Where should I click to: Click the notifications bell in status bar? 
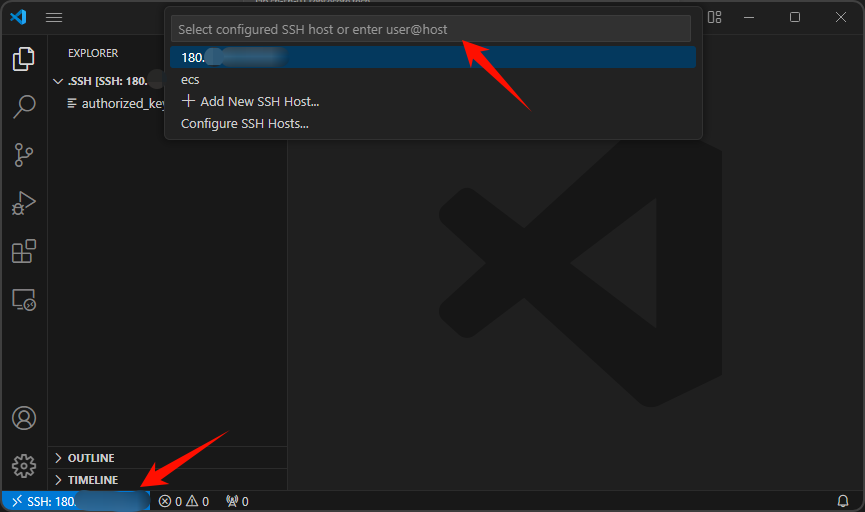coord(842,501)
